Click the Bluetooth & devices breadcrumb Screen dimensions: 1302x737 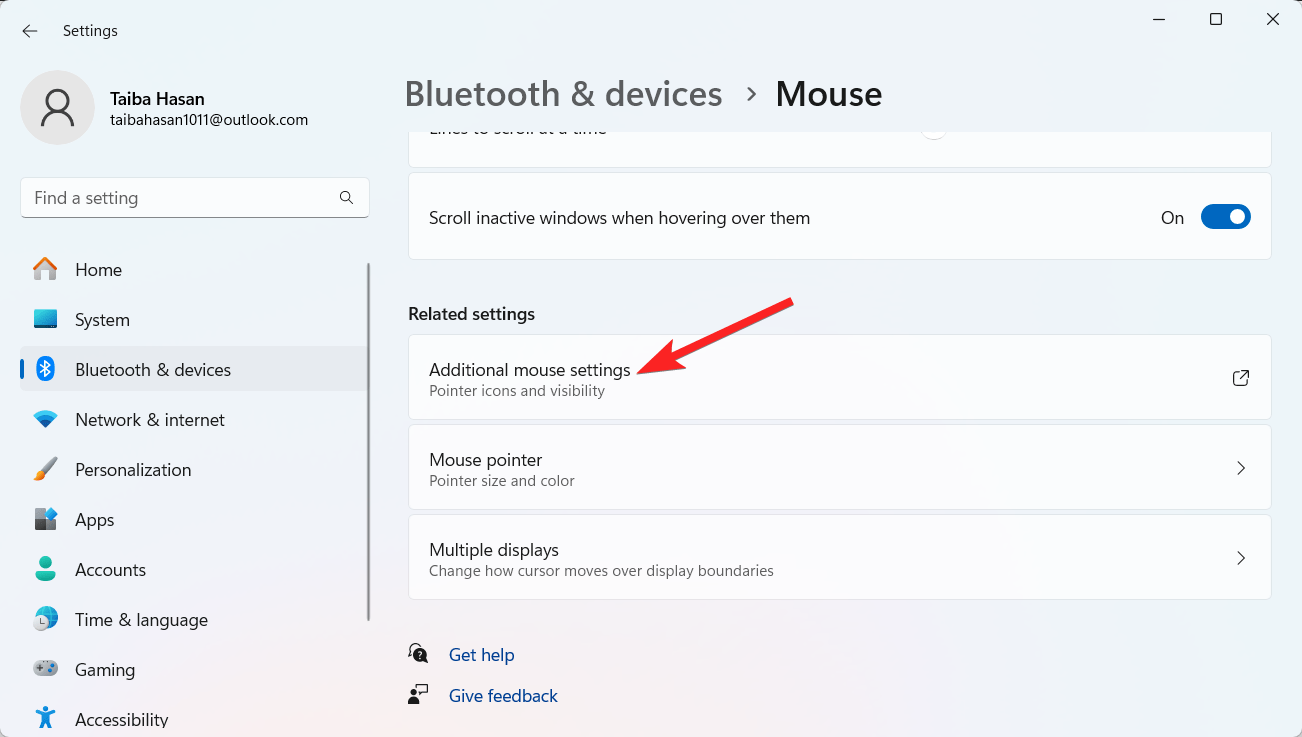tap(563, 93)
